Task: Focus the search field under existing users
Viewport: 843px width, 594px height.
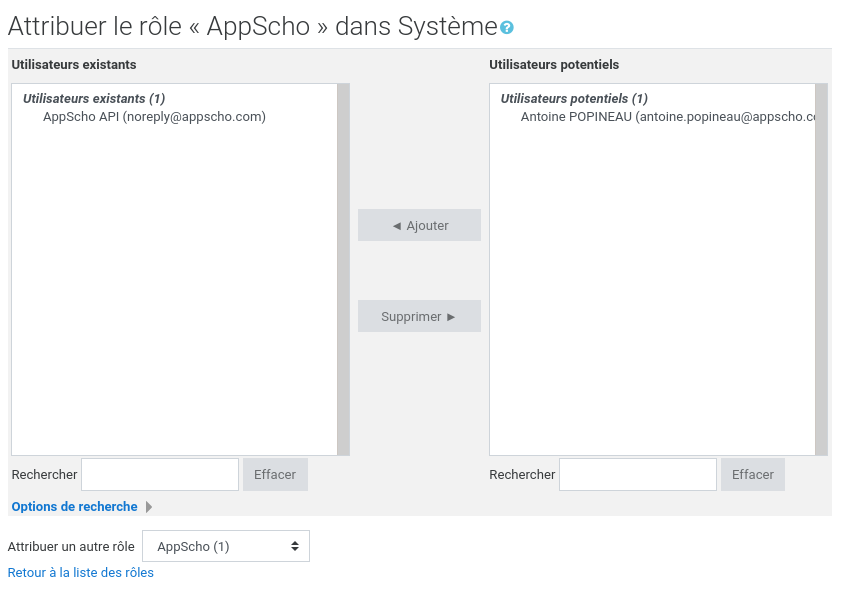Action: click(160, 474)
